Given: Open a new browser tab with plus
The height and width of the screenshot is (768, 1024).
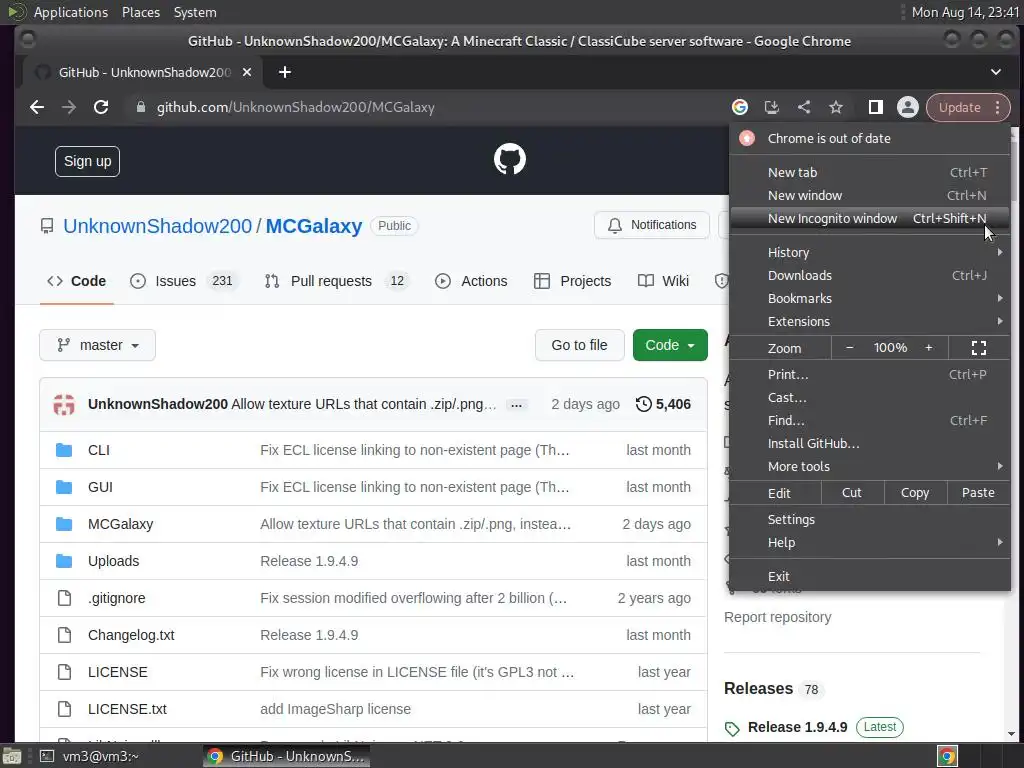Looking at the screenshot, I should pos(285,72).
